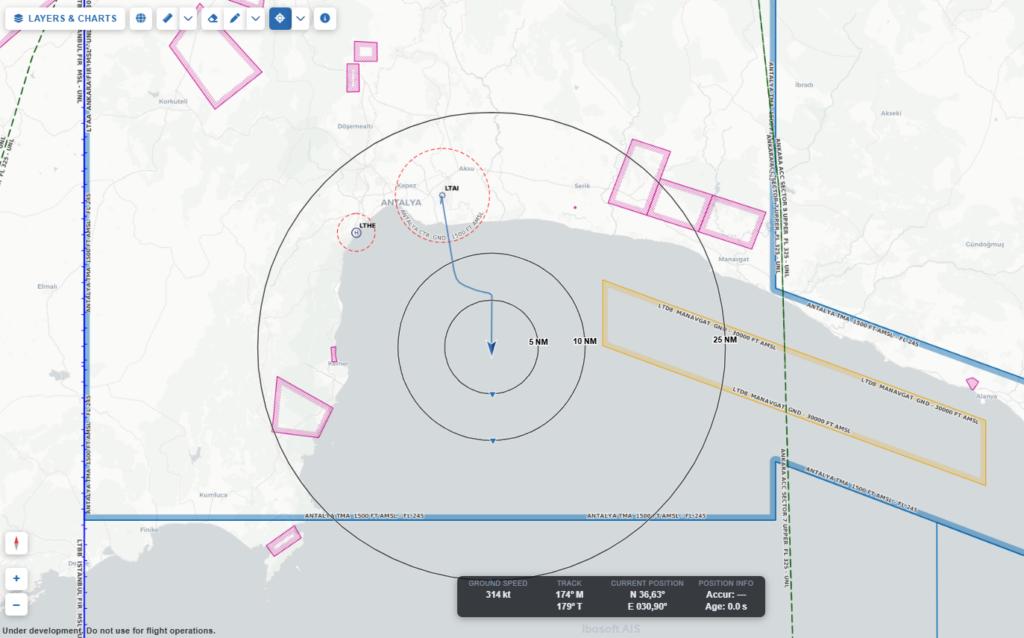
Task: Select the ruler measurement tool
Action: [168, 18]
